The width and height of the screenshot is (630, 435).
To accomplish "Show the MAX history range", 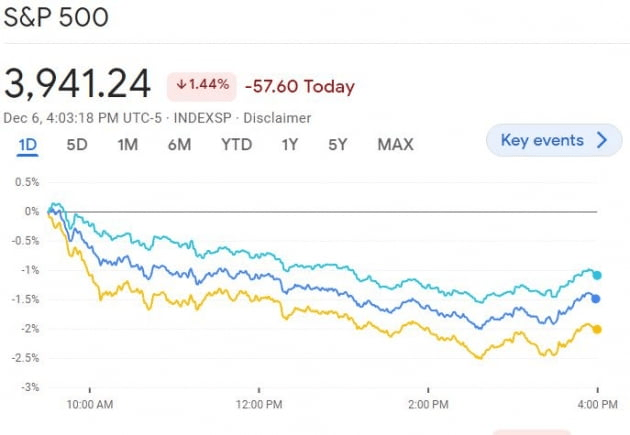I will pyautogui.click(x=395, y=145).
